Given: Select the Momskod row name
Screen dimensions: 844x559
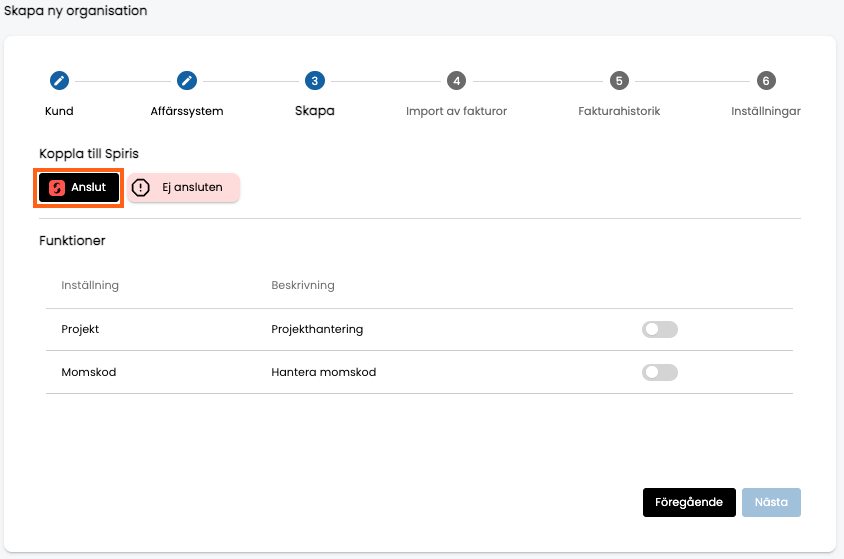Looking at the screenshot, I should click(x=89, y=372).
